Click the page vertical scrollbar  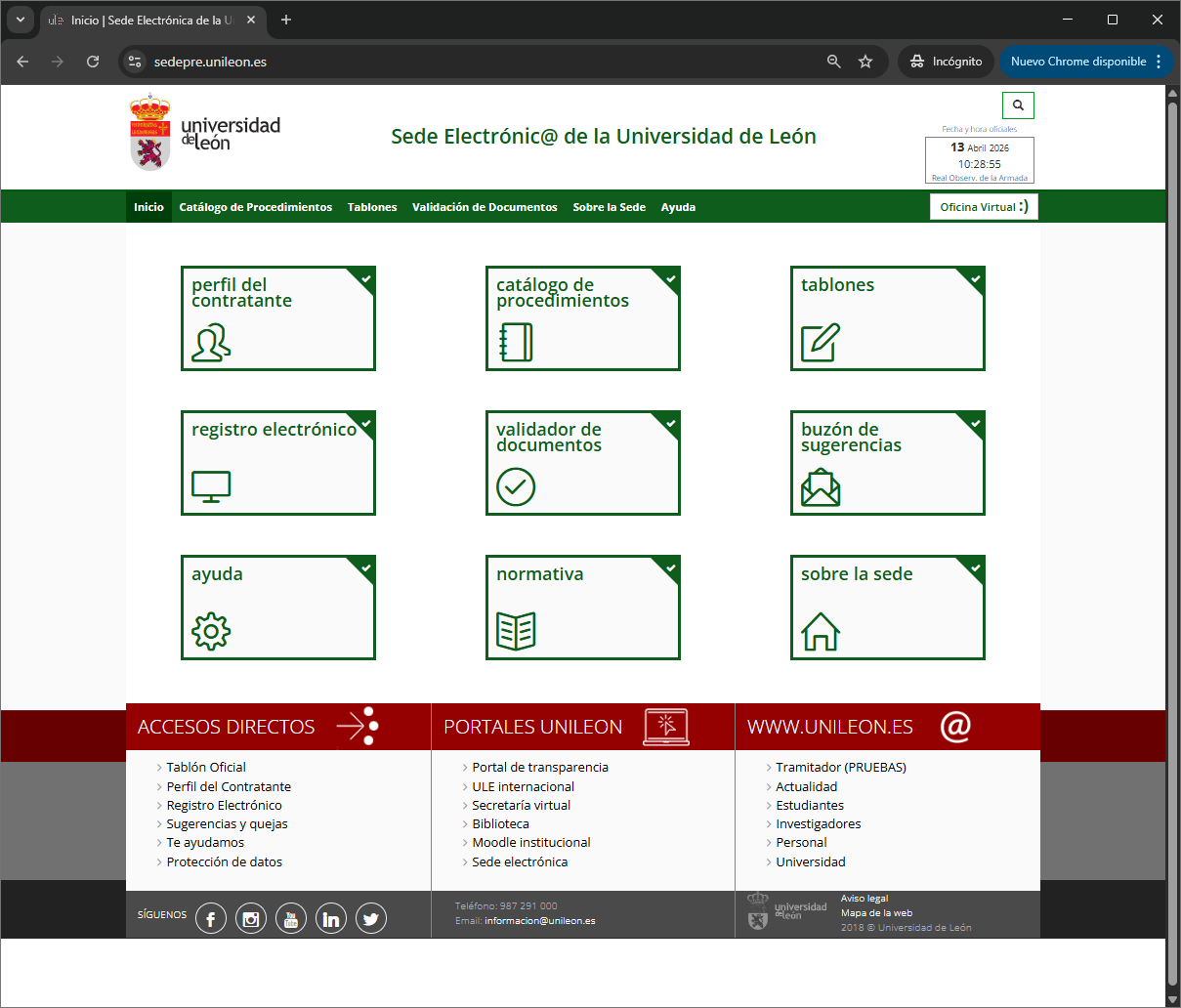pos(1173,545)
